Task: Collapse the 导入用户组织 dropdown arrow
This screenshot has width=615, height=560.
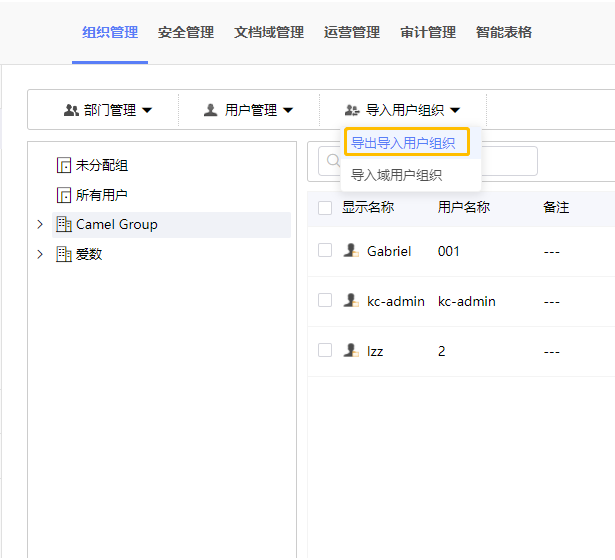Action: [x=455, y=110]
